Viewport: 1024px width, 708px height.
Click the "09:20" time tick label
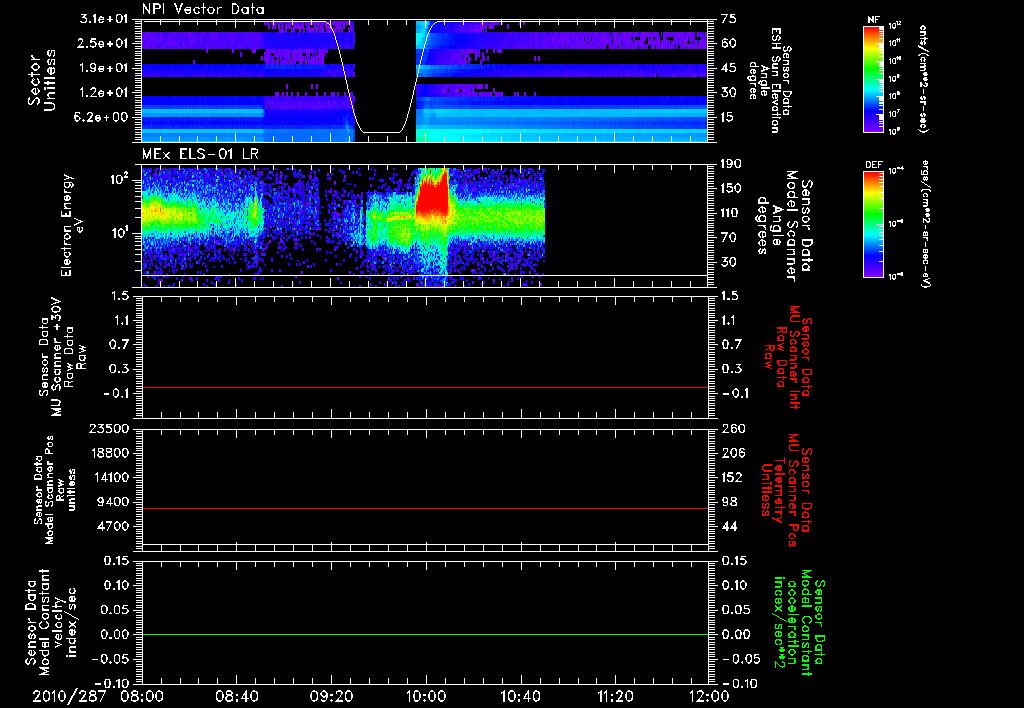pos(331,696)
